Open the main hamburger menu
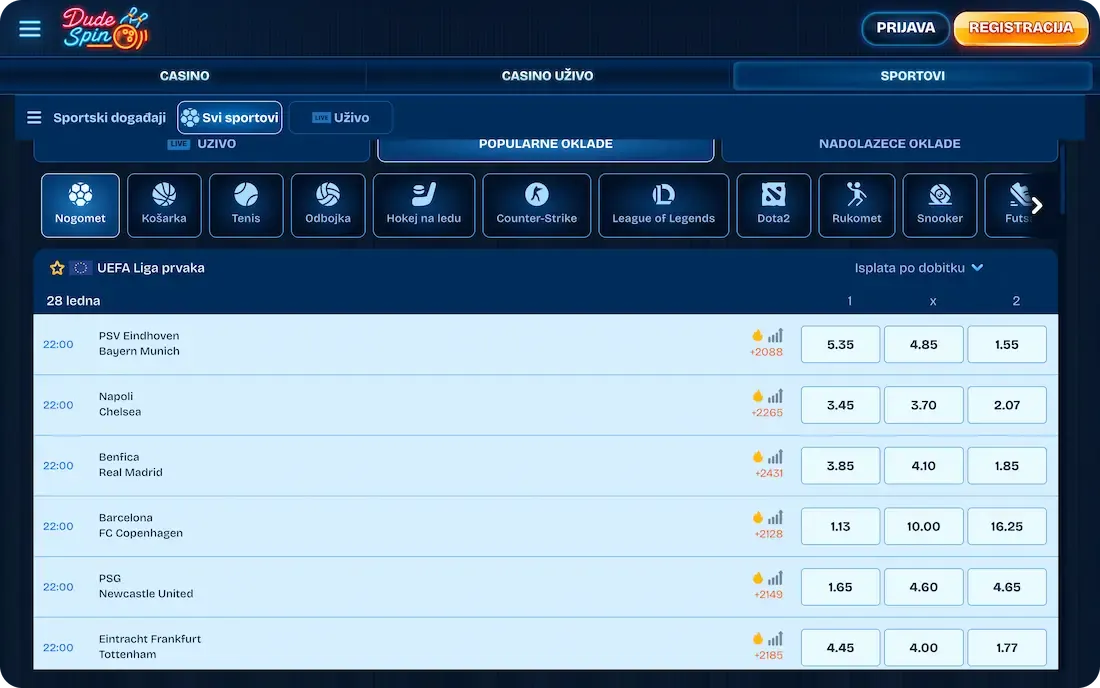This screenshot has width=1100, height=688. coord(29,29)
